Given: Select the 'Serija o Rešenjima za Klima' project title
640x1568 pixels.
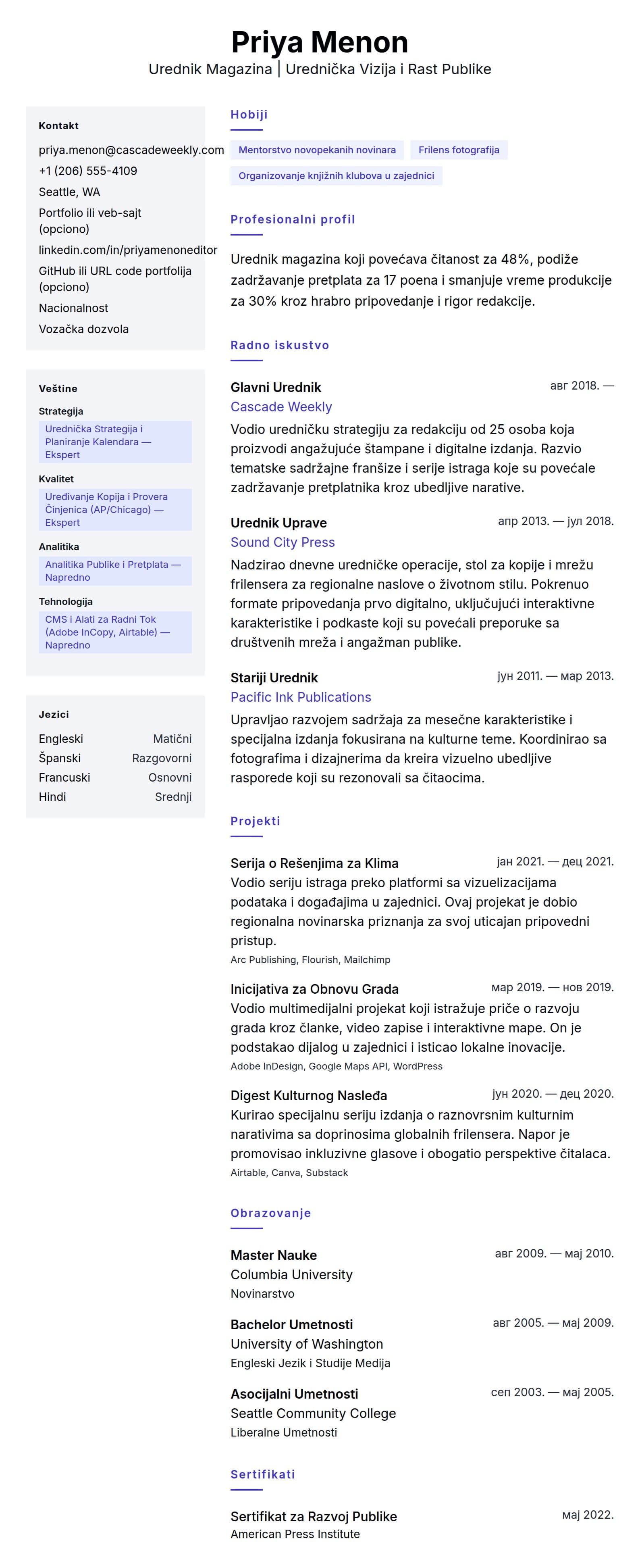Looking at the screenshot, I should pyautogui.click(x=314, y=863).
